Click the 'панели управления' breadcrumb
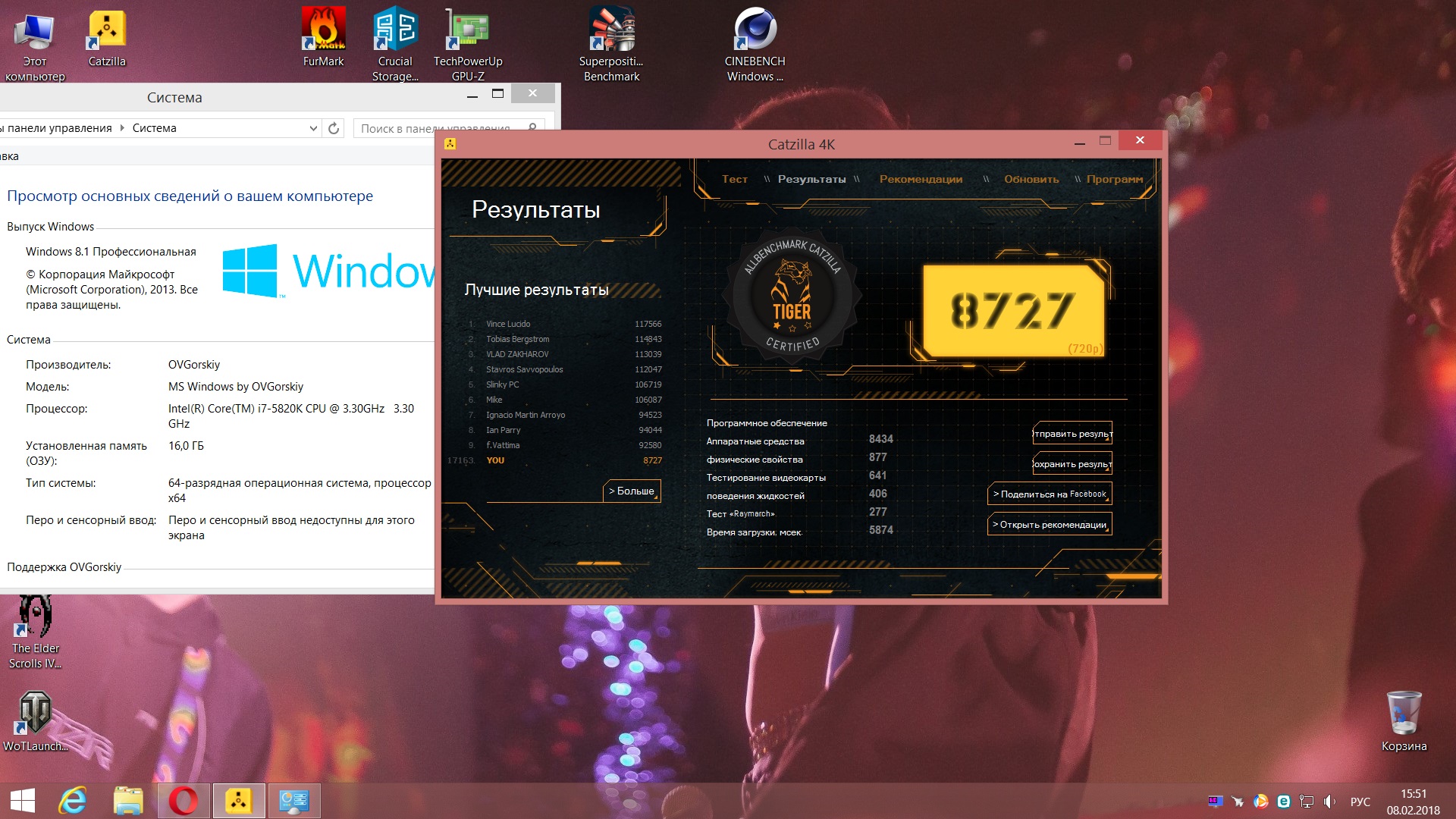Screen dimensions: 1456x819 point(59,128)
